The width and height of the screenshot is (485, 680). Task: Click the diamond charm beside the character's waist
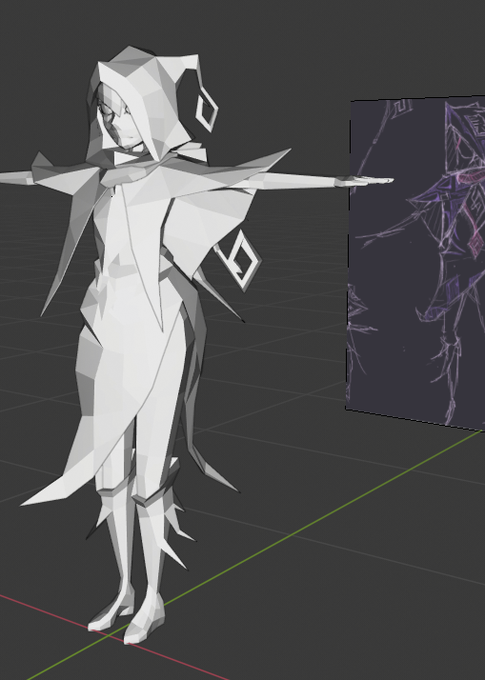coord(240,260)
